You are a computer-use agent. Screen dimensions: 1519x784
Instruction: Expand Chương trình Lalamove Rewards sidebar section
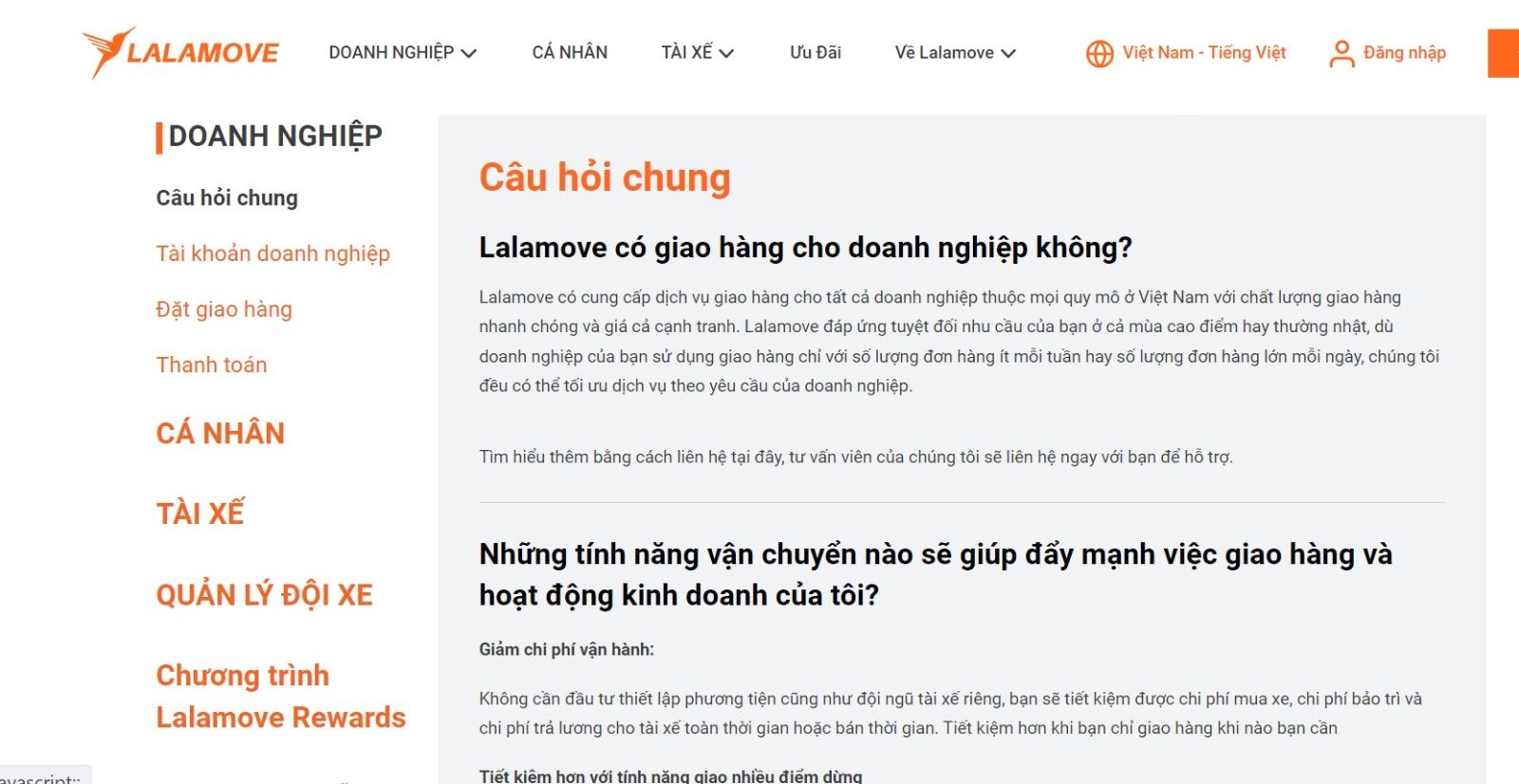tap(281, 696)
